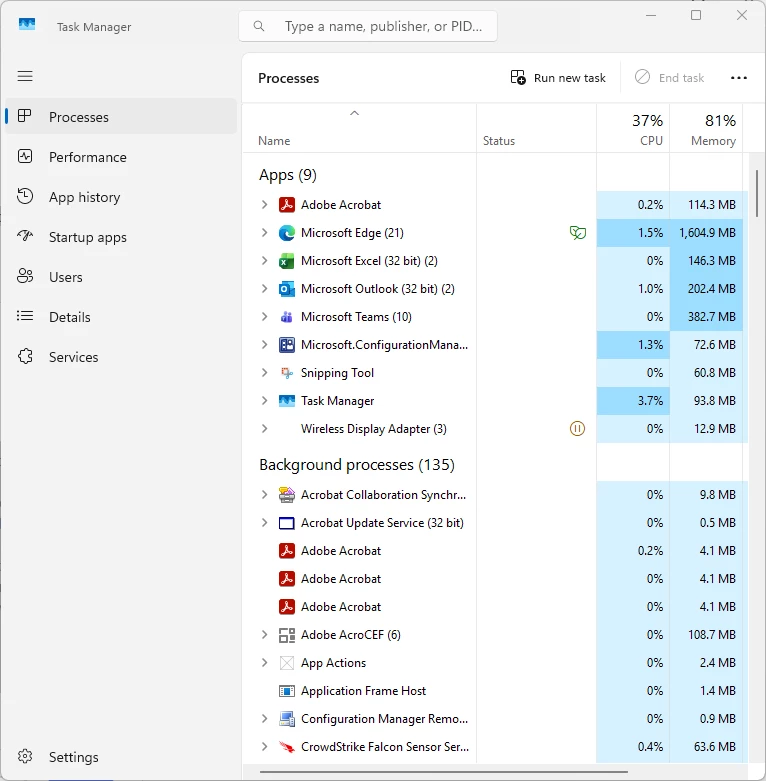The width and height of the screenshot is (766, 781).
Task: Expand the Wireless Display Adapter (3) group
Action: click(x=264, y=428)
